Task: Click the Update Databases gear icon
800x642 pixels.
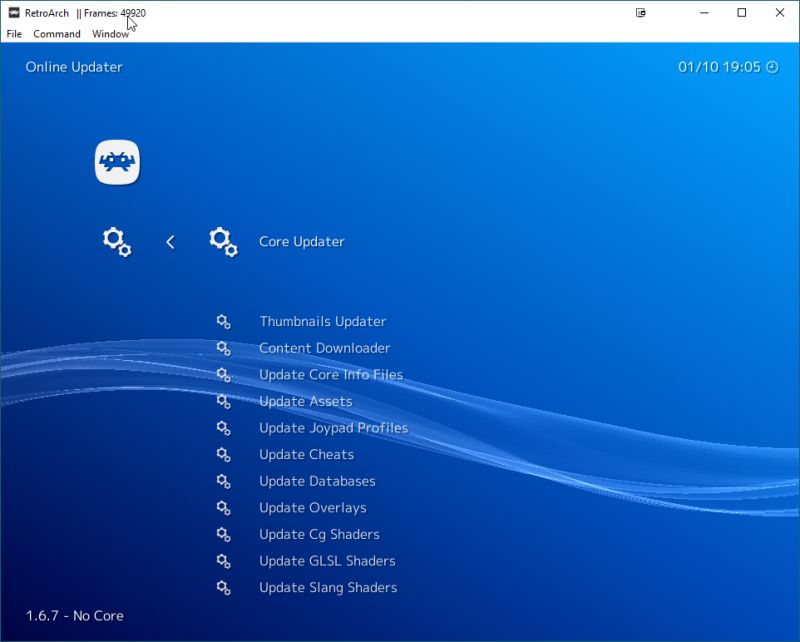Action: coord(224,481)
